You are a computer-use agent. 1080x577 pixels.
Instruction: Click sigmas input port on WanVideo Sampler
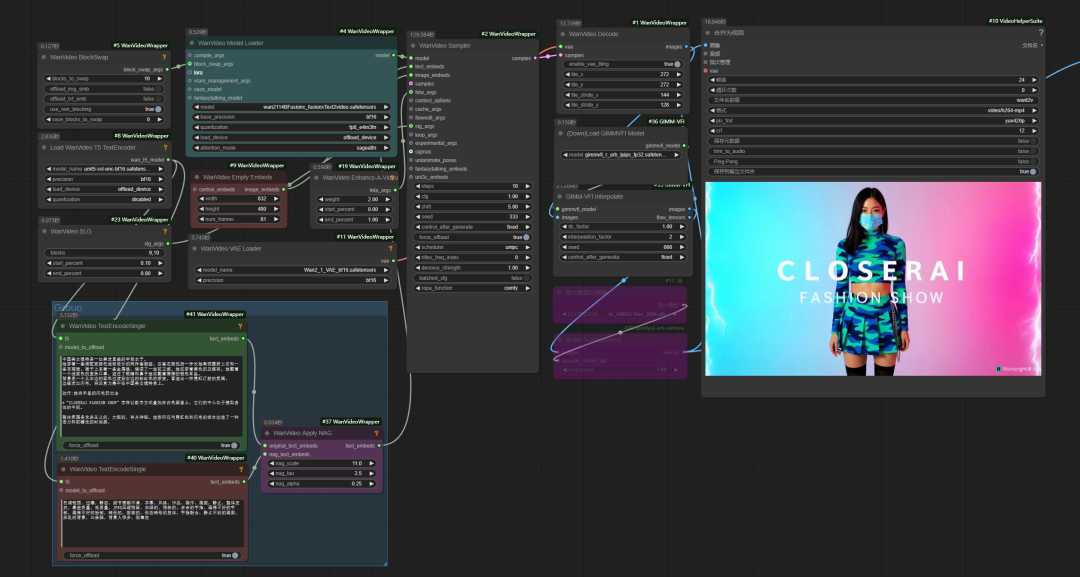click(411, 151)
